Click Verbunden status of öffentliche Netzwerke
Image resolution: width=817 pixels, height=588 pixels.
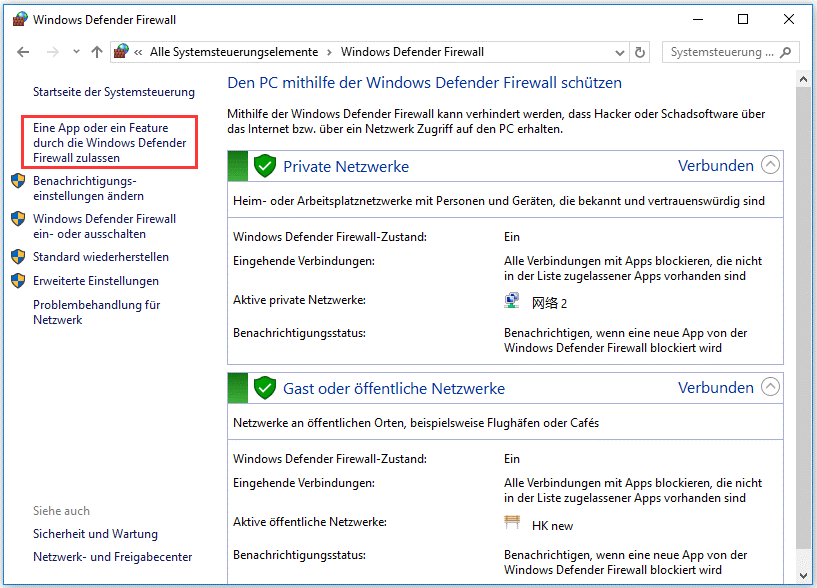tap(715, 387)
